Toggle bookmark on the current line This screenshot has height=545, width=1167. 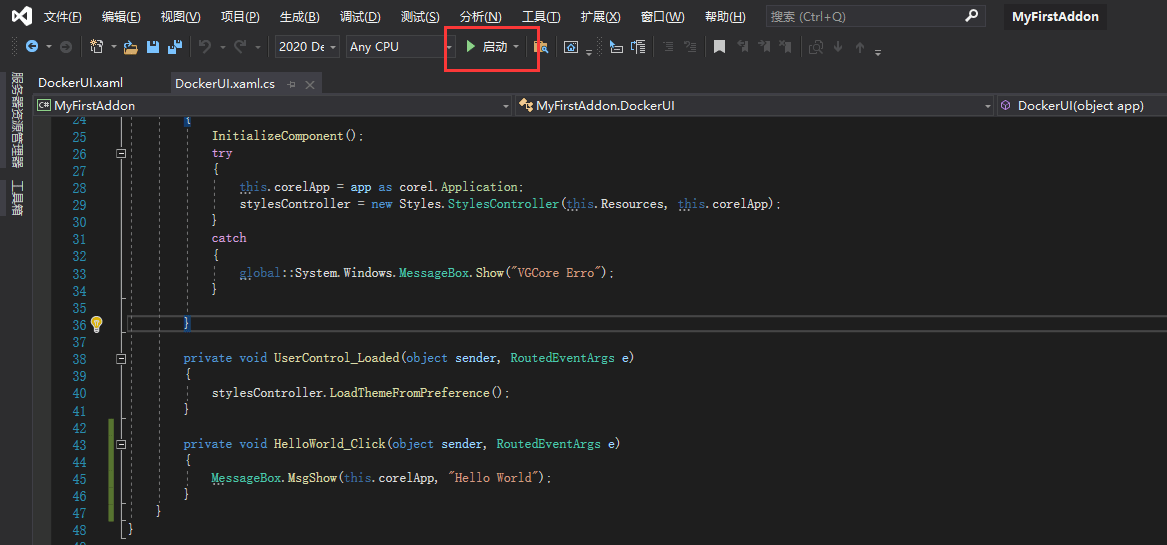[x=718, y=47]
